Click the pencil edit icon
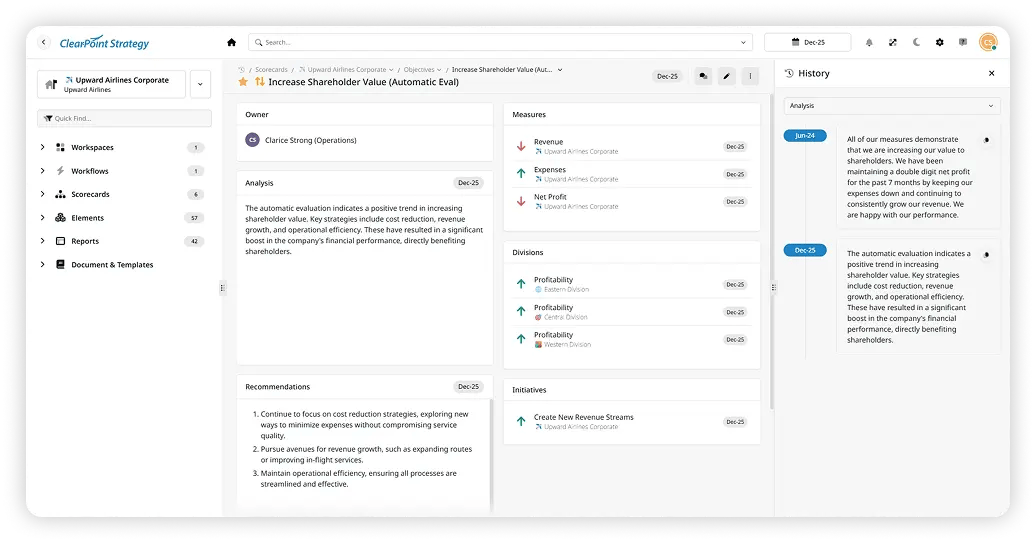The image size is (1036, 543). 726,76
